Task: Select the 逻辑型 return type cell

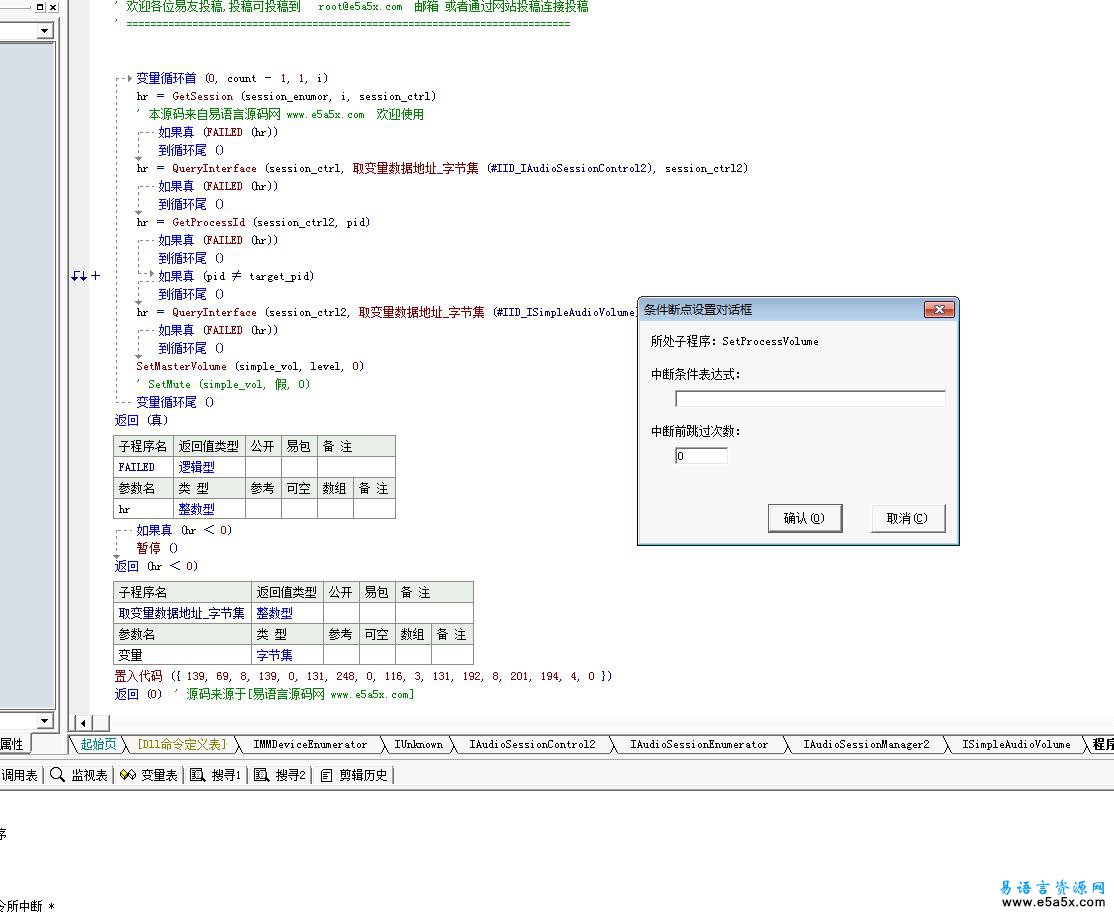Action: 210,467
